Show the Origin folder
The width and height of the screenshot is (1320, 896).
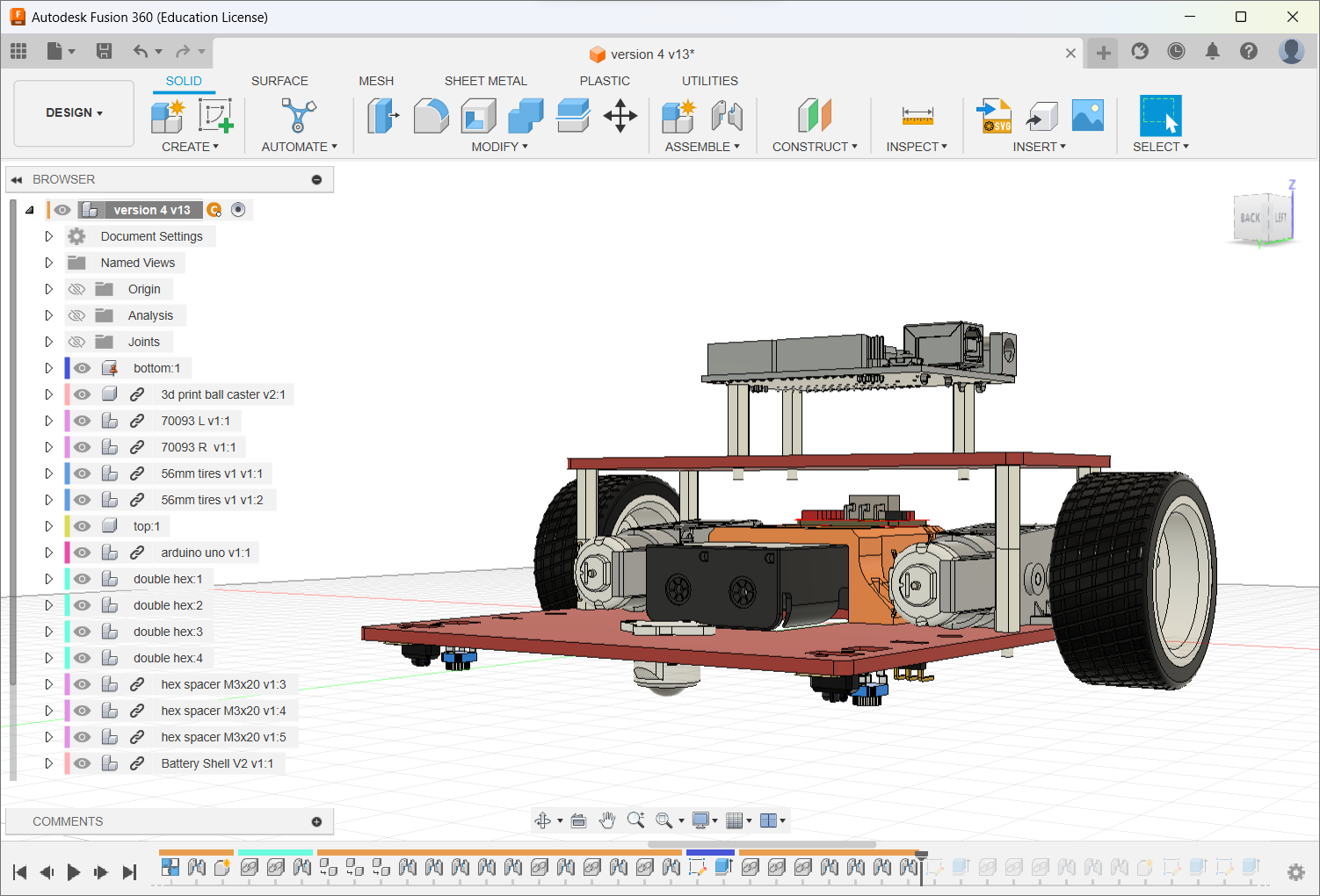pos(77,289)
